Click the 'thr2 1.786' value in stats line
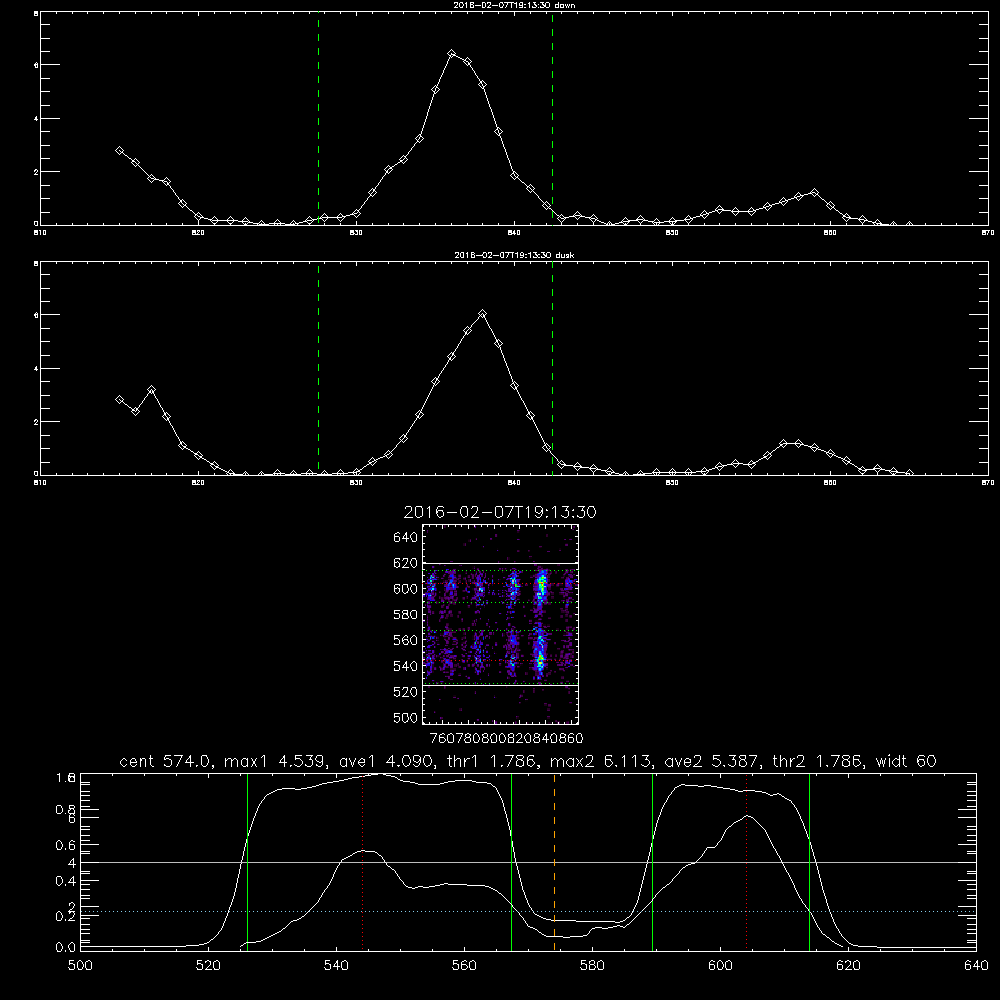The width and height of the screenshot is (1000, 1000). [x=818, y=761]
